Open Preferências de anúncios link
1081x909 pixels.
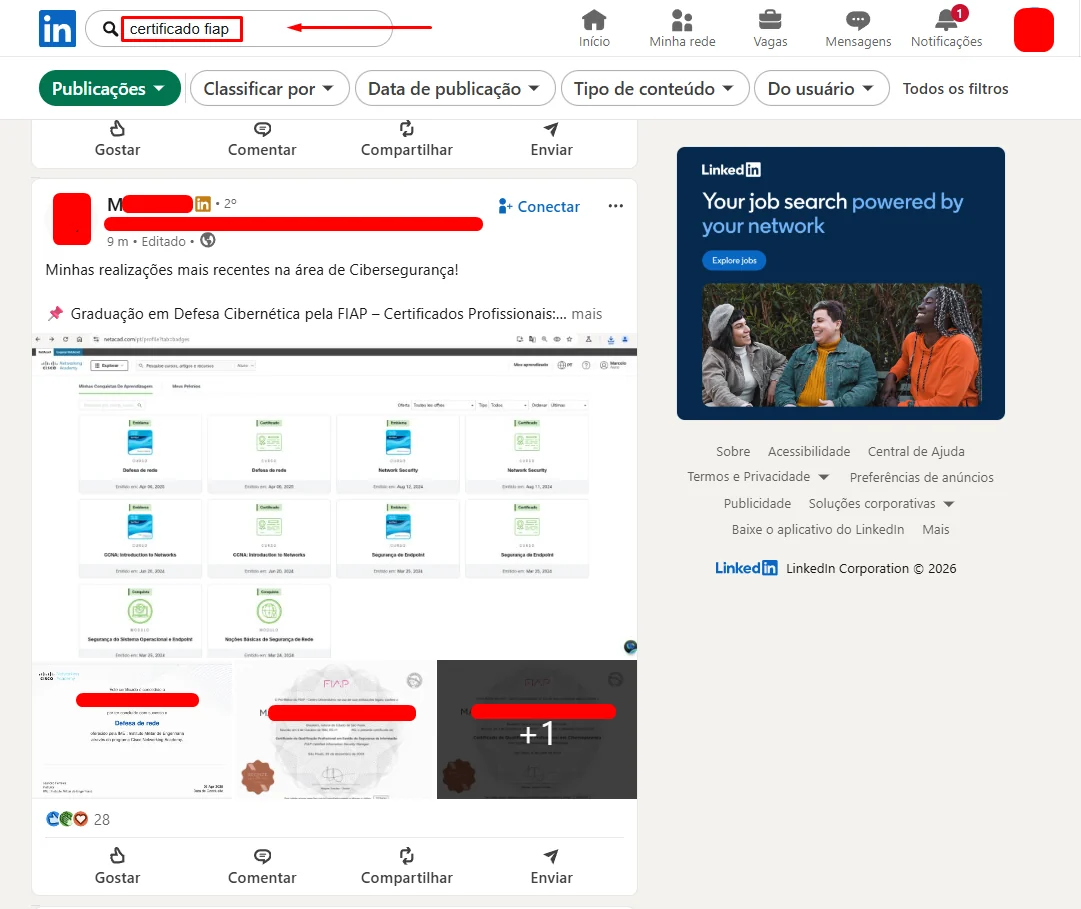coord(921,478)
